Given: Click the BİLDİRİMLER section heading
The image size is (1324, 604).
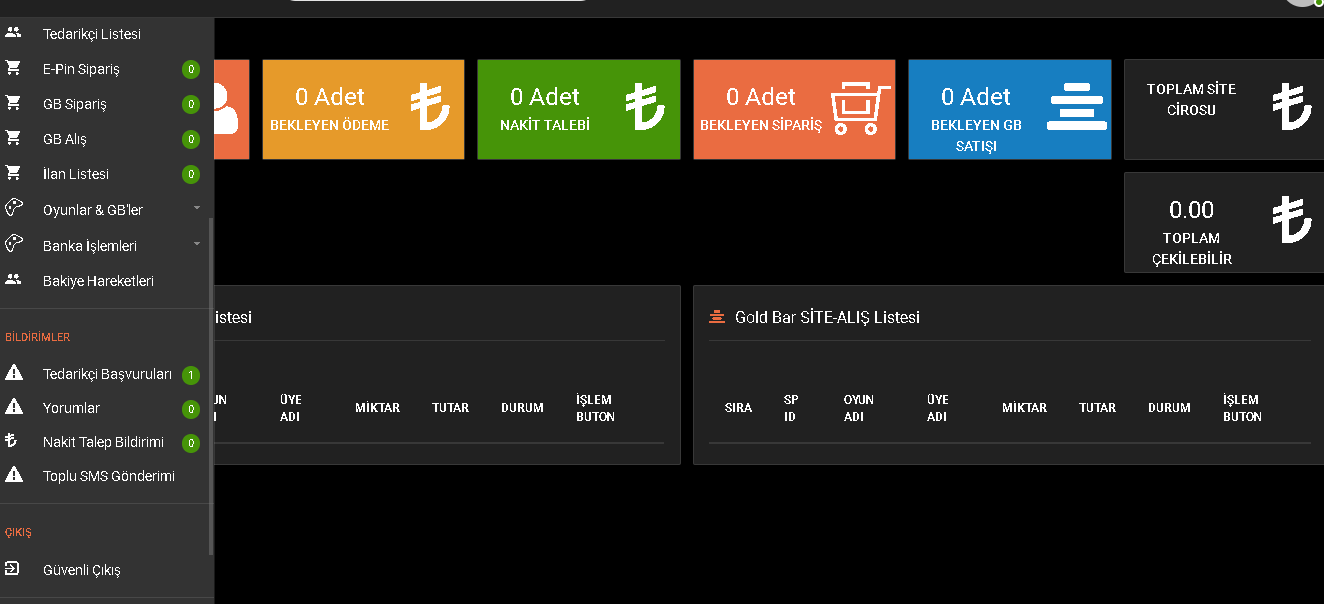Looking at the screenshot, I should point(38,337).
